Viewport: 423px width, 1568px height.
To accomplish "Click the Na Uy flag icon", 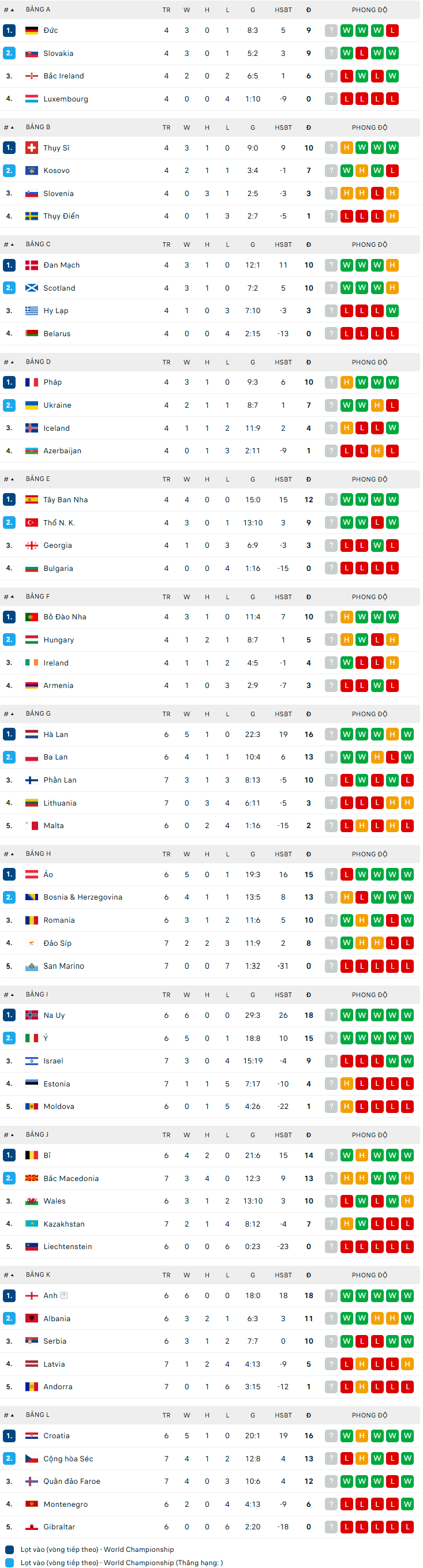I will click(32, 1015).
